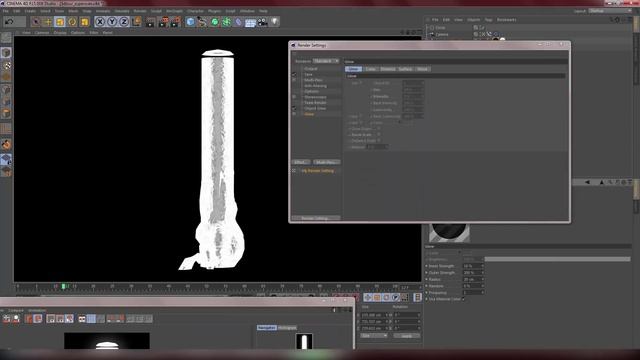The image size is (640, 360).
Task: Select the Surface tab in Render Settings
Action: click(405, 69)
